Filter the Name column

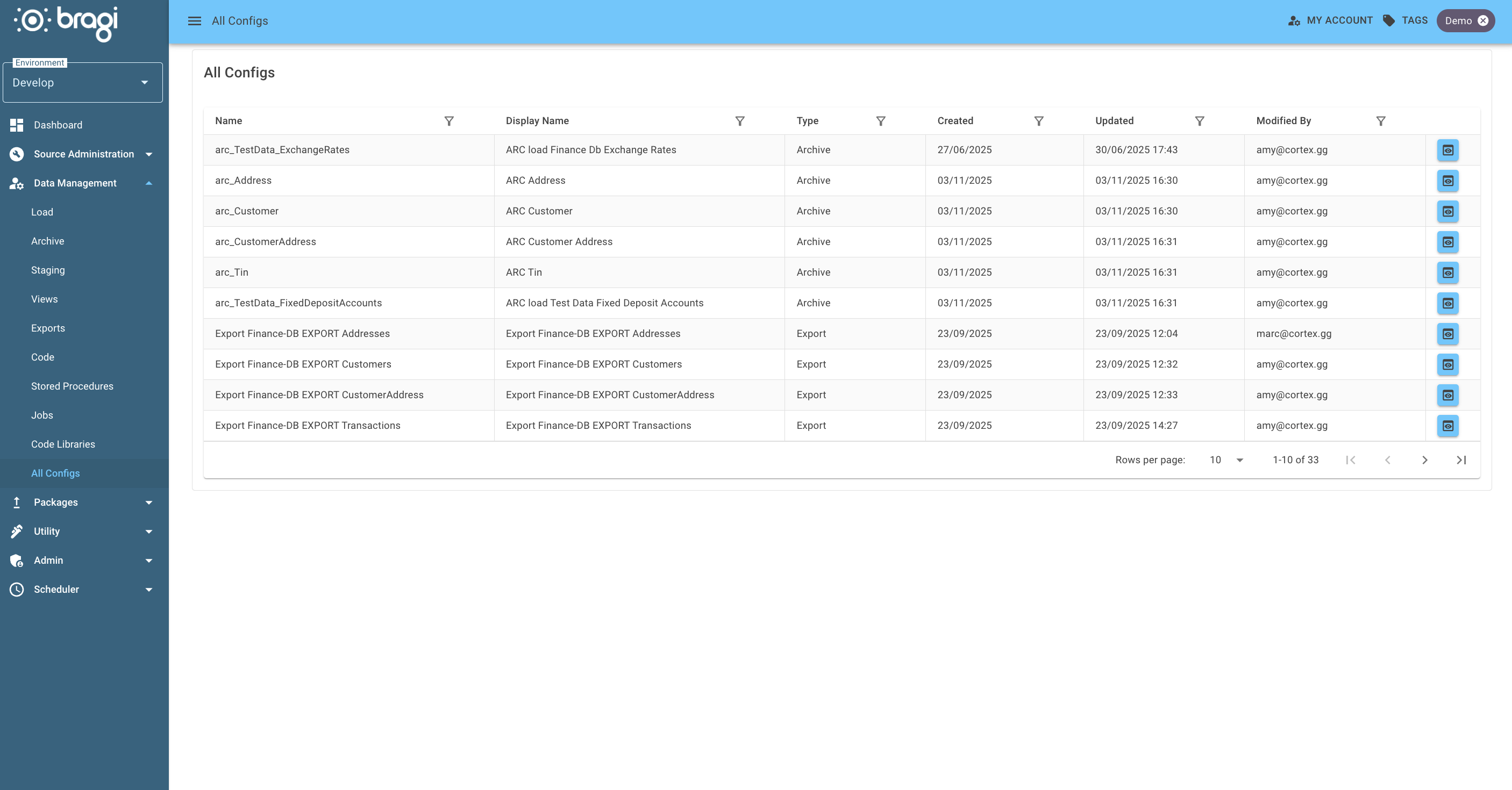coord(449,121)
